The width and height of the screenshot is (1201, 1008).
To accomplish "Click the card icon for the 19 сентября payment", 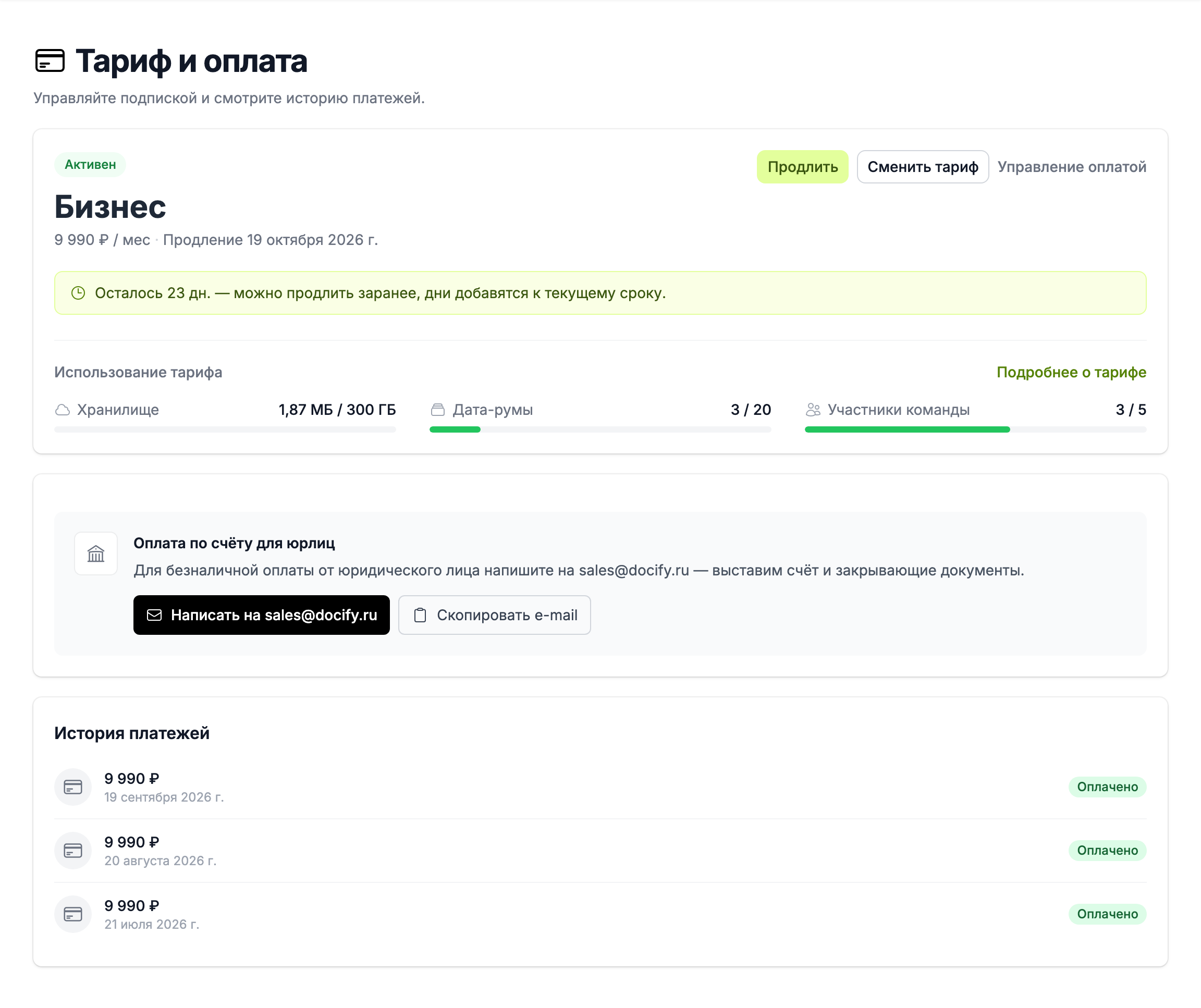I will pos(73,788).
